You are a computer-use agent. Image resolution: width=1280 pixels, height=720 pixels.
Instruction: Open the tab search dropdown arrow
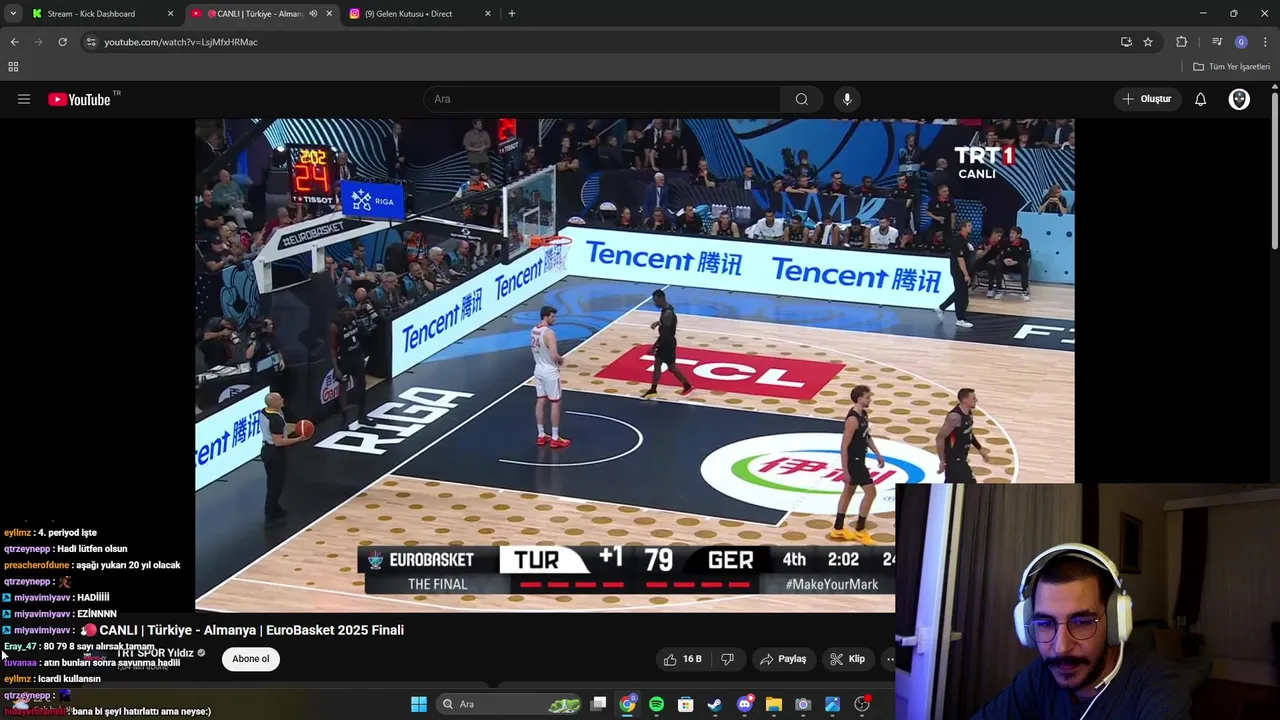(13, 14)
